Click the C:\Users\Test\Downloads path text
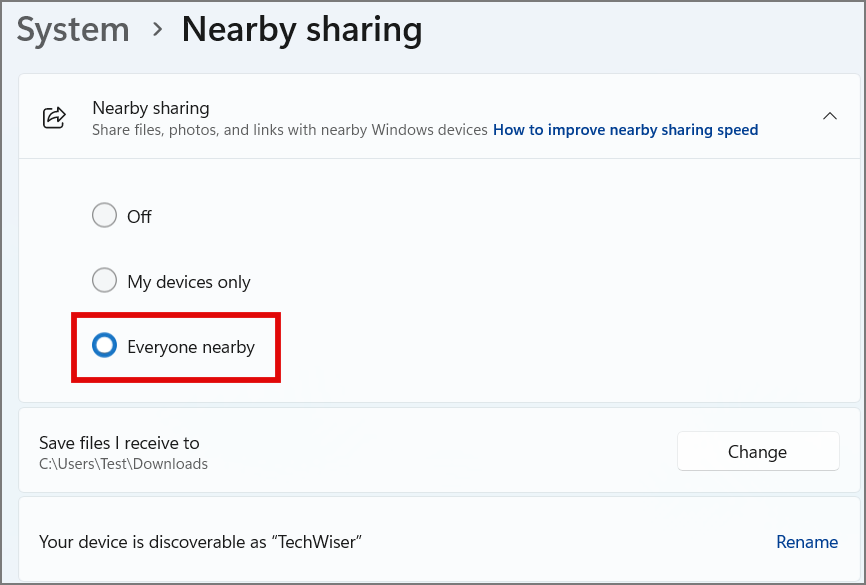The image size is (866, 585). tap(123, 464)
